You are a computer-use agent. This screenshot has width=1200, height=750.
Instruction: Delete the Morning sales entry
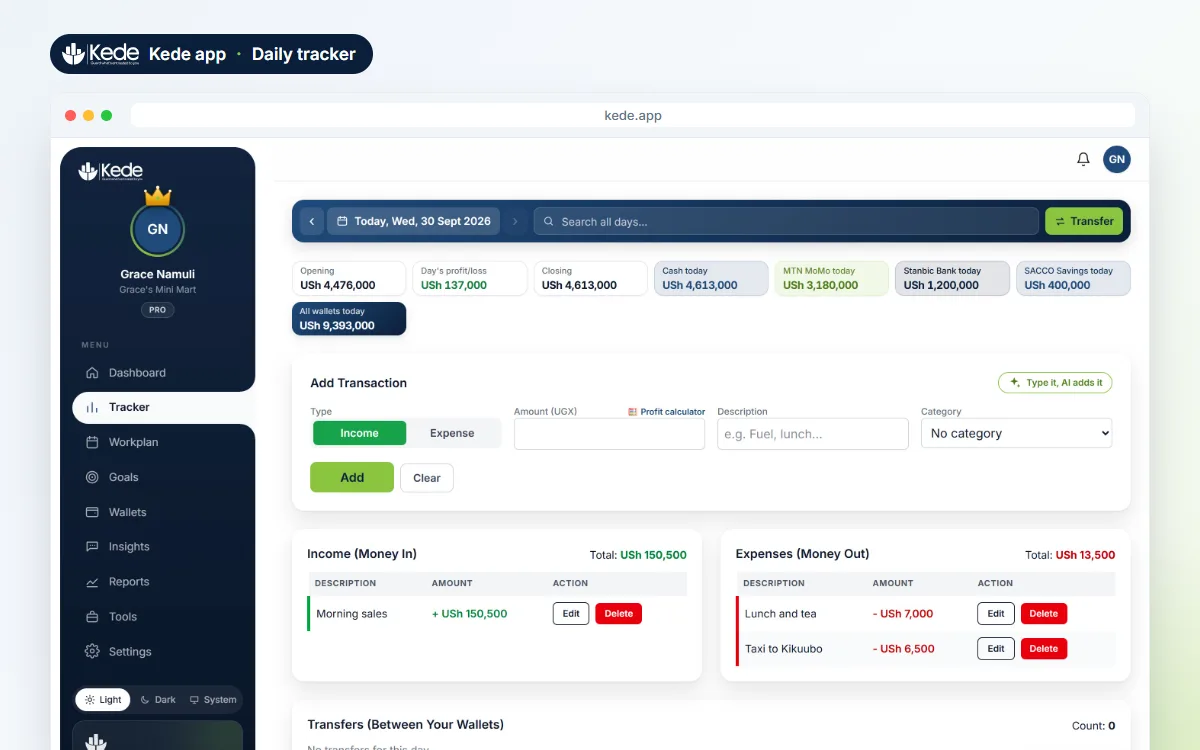(618, 614)
